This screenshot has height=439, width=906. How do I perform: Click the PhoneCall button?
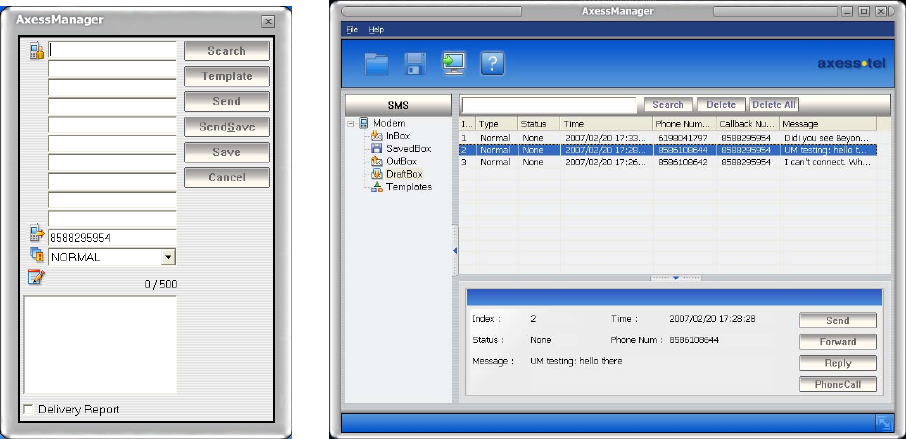(838, 385)
